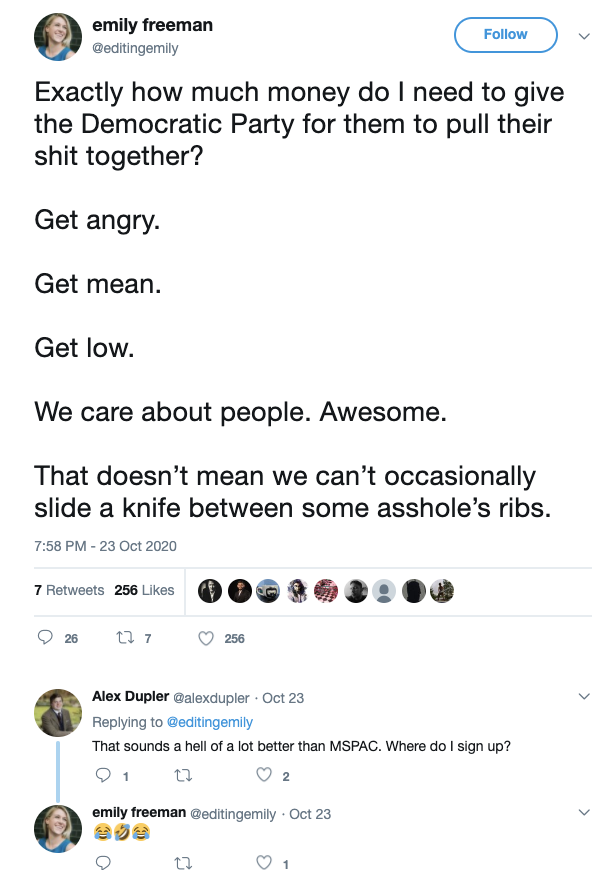Open the tweet timestamp 23 Oct 2020
614x870 pixels.
point(105,546)
